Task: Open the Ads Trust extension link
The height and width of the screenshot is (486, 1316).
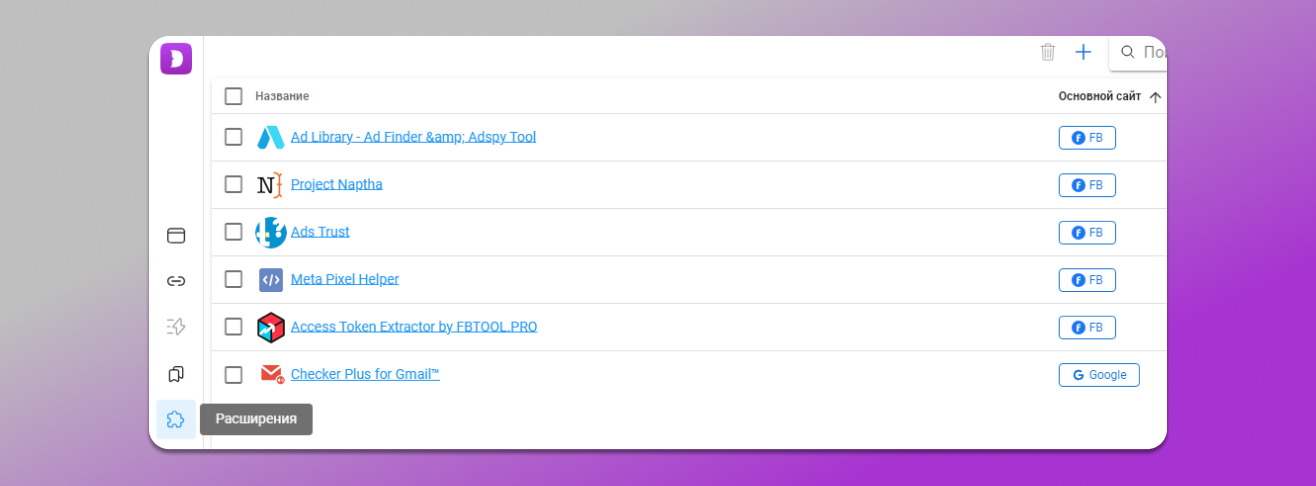Action: (x=320, y=232)
